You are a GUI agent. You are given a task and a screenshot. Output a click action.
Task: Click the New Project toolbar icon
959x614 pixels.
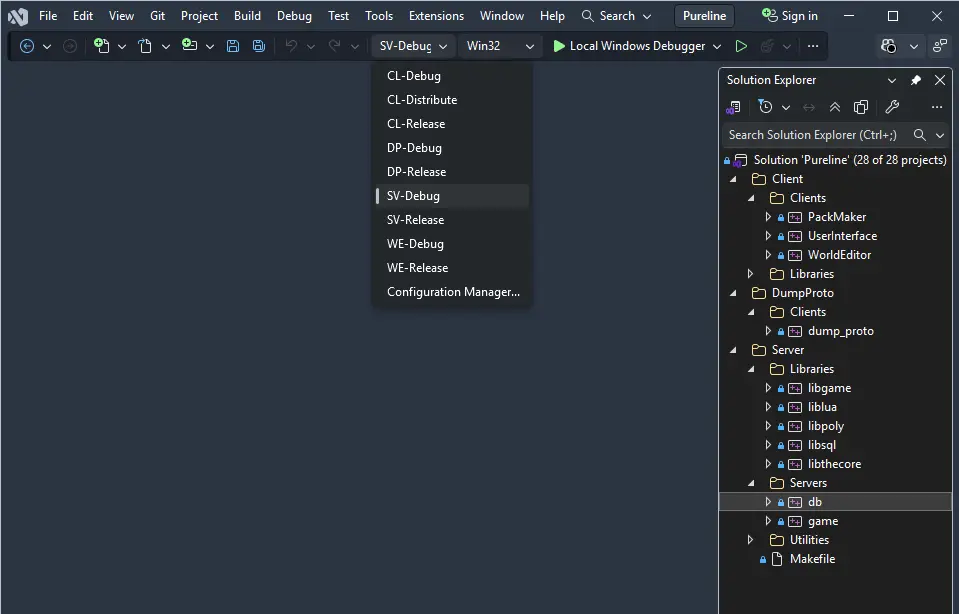tap(101, 46)
